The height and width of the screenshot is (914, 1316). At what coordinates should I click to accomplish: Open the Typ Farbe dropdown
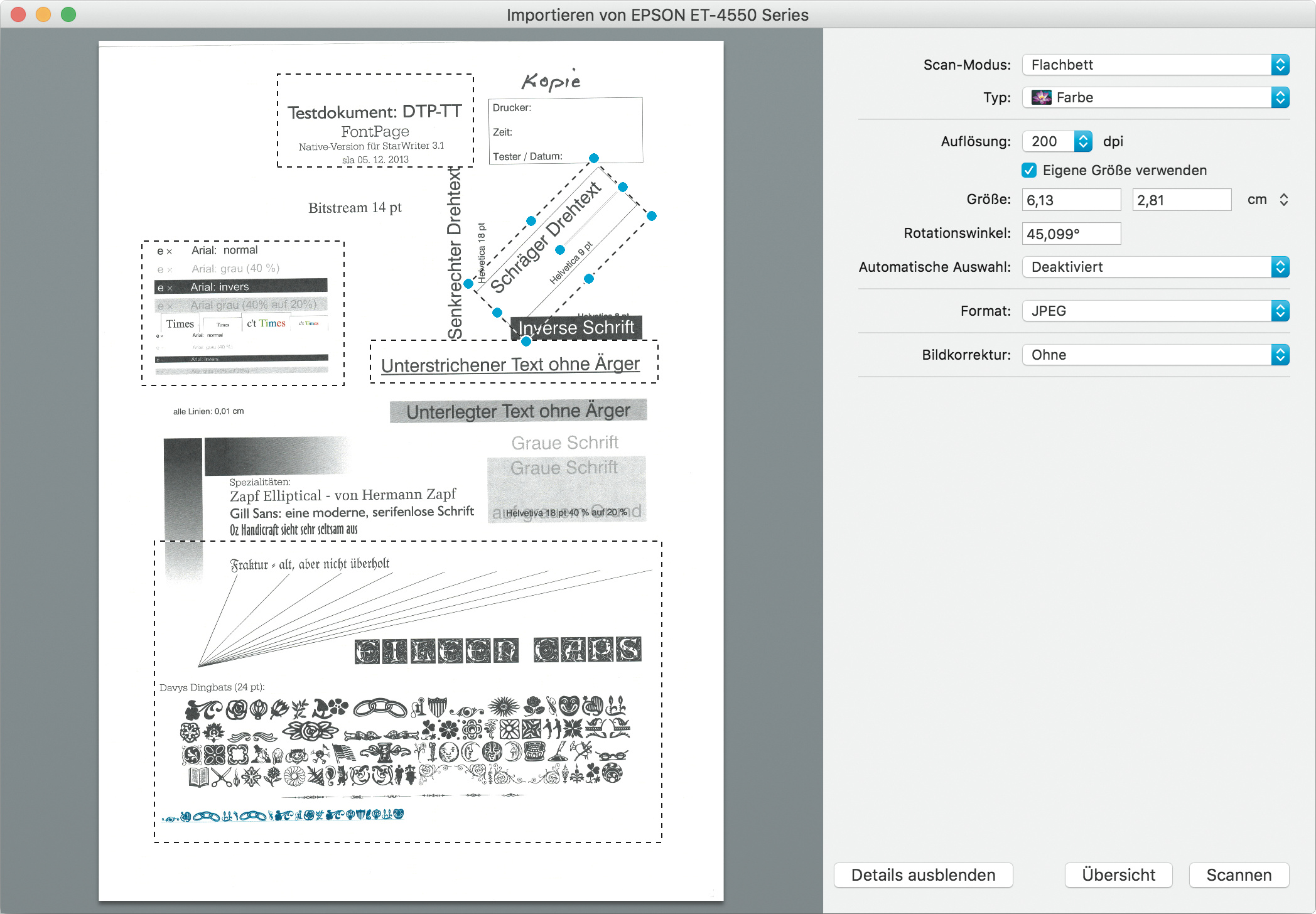[1155, 97]
